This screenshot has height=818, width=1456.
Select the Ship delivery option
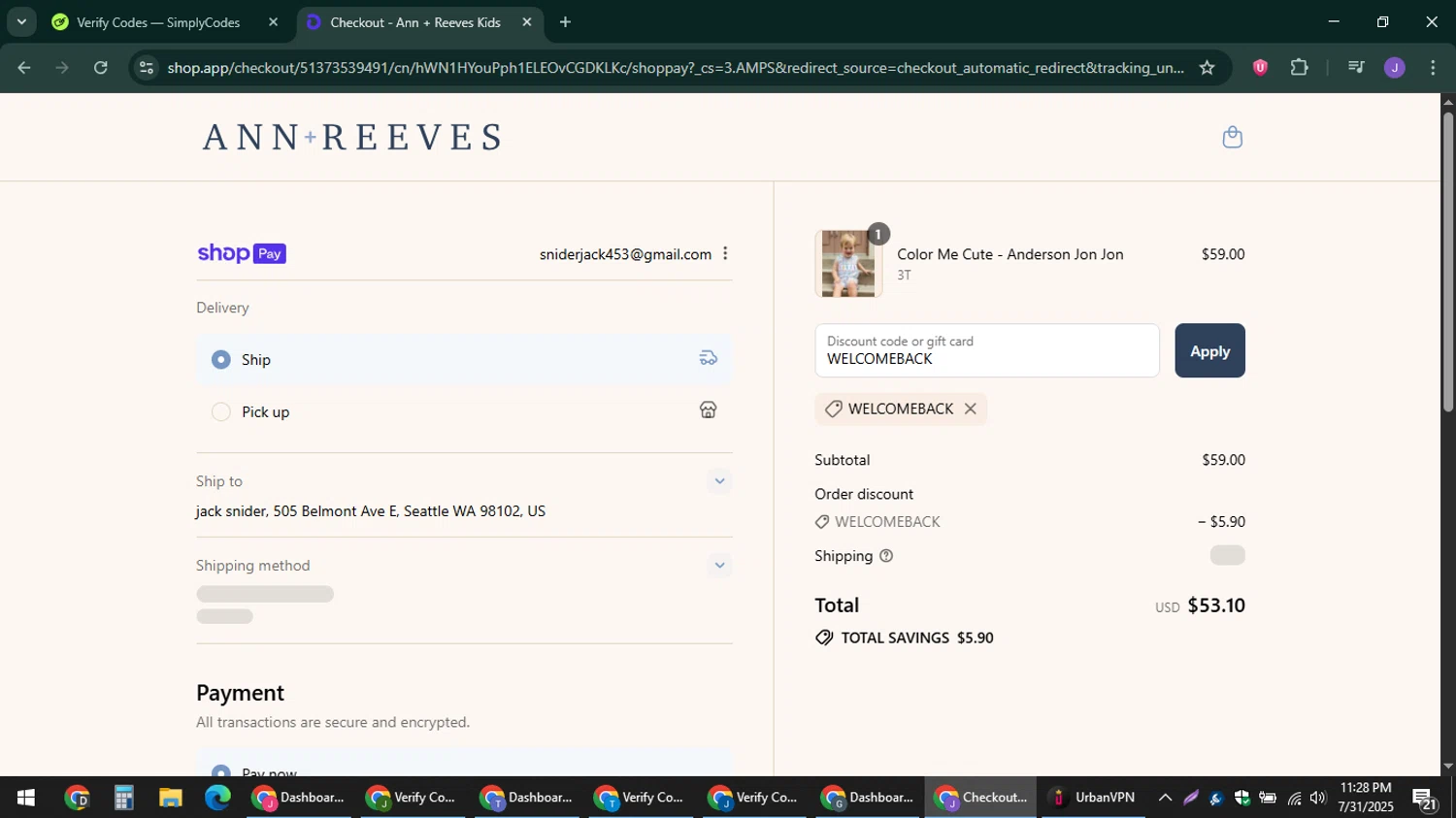221,360
